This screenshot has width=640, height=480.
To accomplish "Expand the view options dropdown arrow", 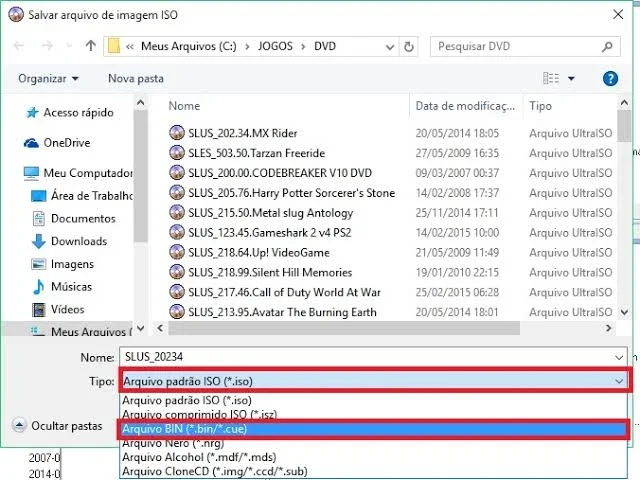I will pyautogui.click(x=571, y=78).
